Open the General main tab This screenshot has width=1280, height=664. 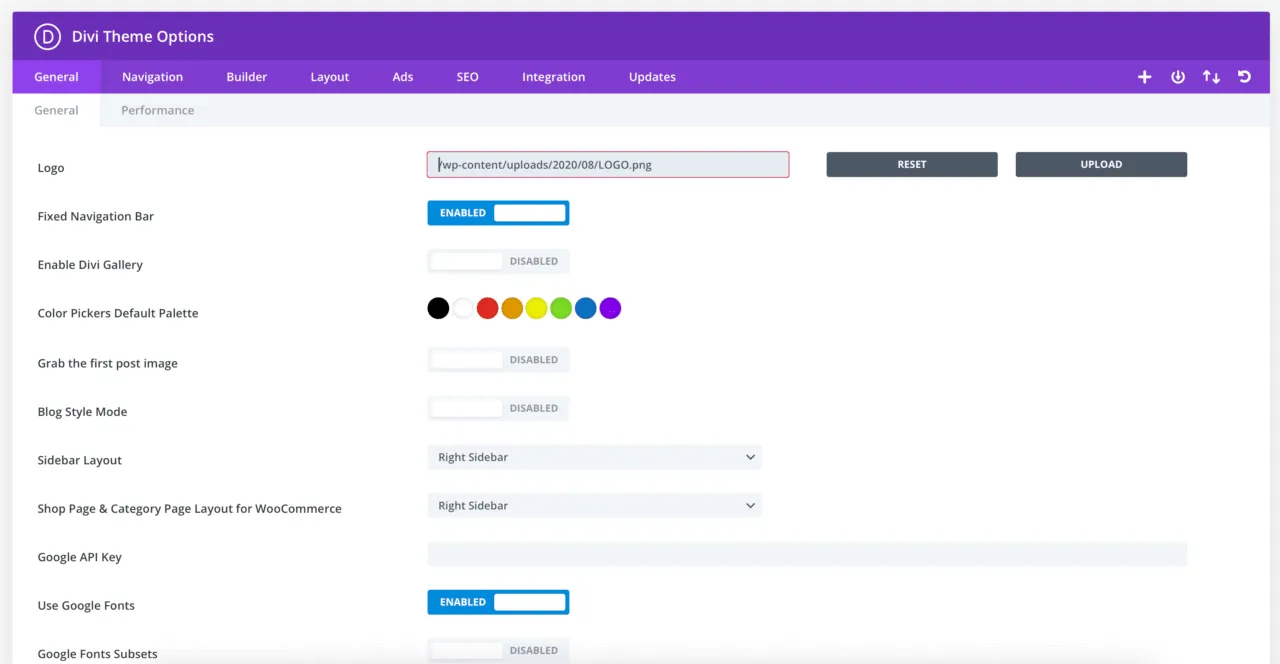tap(56, 77)
